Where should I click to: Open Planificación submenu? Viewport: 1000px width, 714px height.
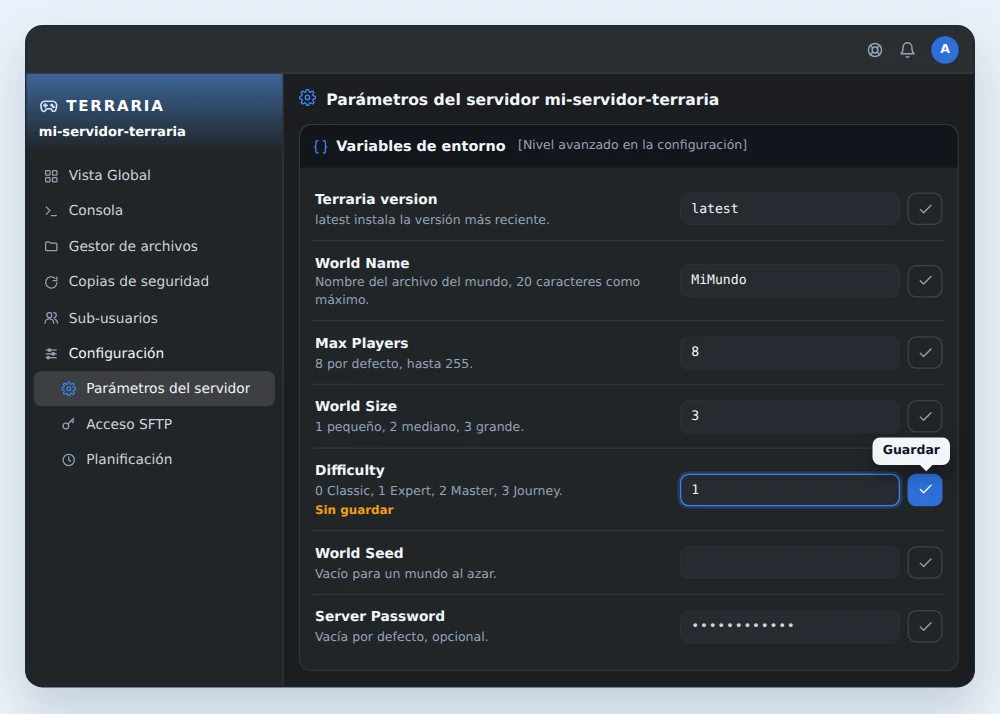[x=154, y=460]
